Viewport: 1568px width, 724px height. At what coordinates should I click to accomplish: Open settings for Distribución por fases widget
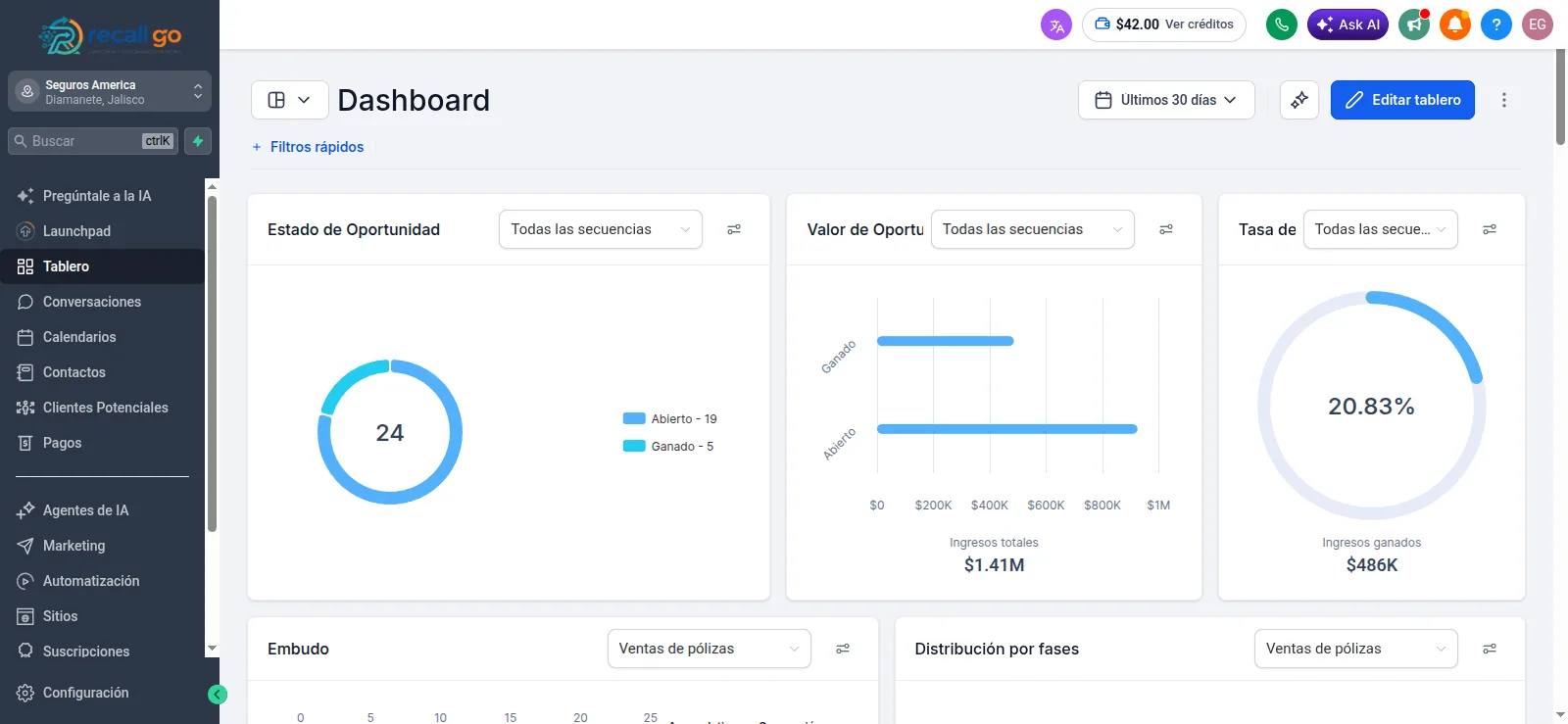1490,649
